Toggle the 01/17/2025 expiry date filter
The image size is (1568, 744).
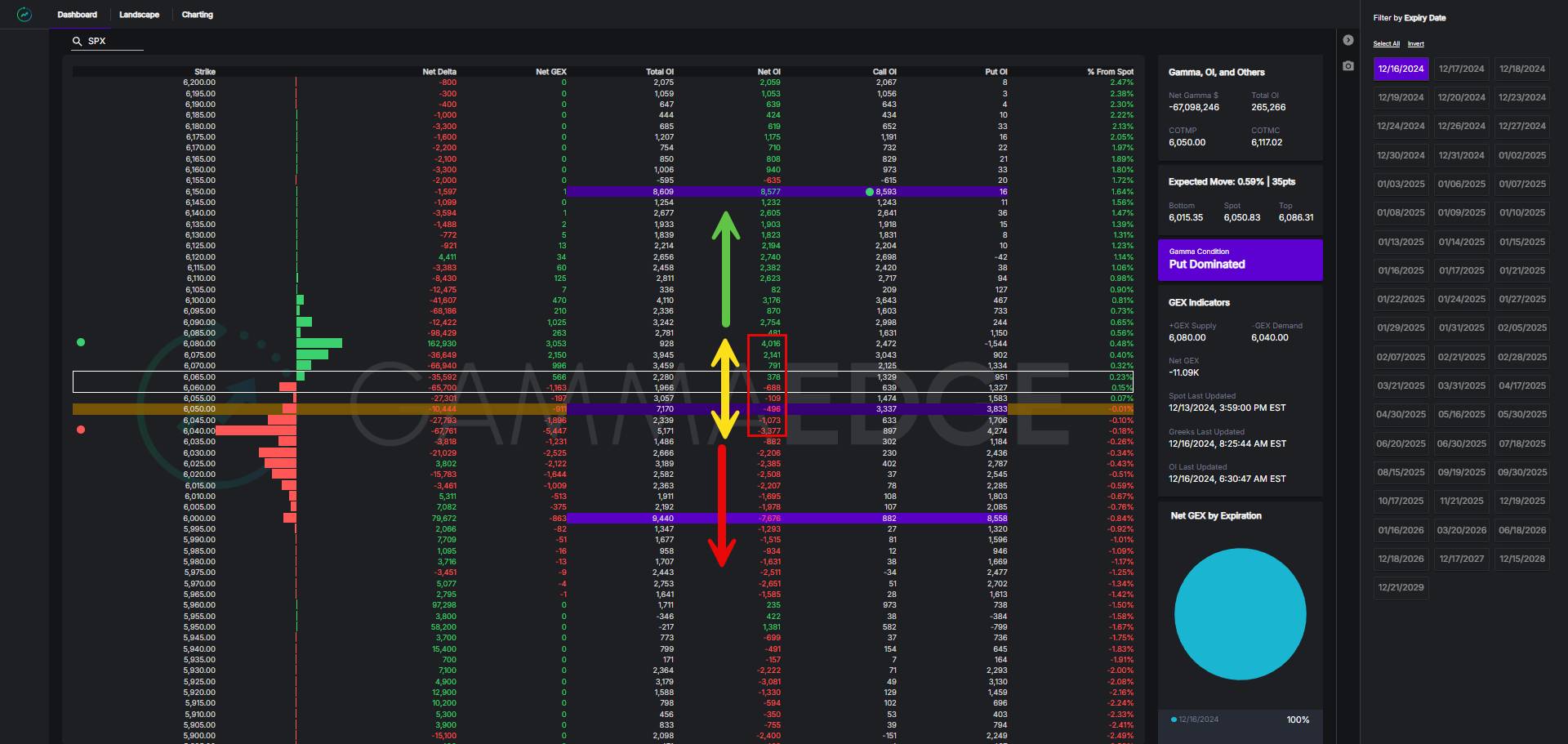(x=1461, y=270)
